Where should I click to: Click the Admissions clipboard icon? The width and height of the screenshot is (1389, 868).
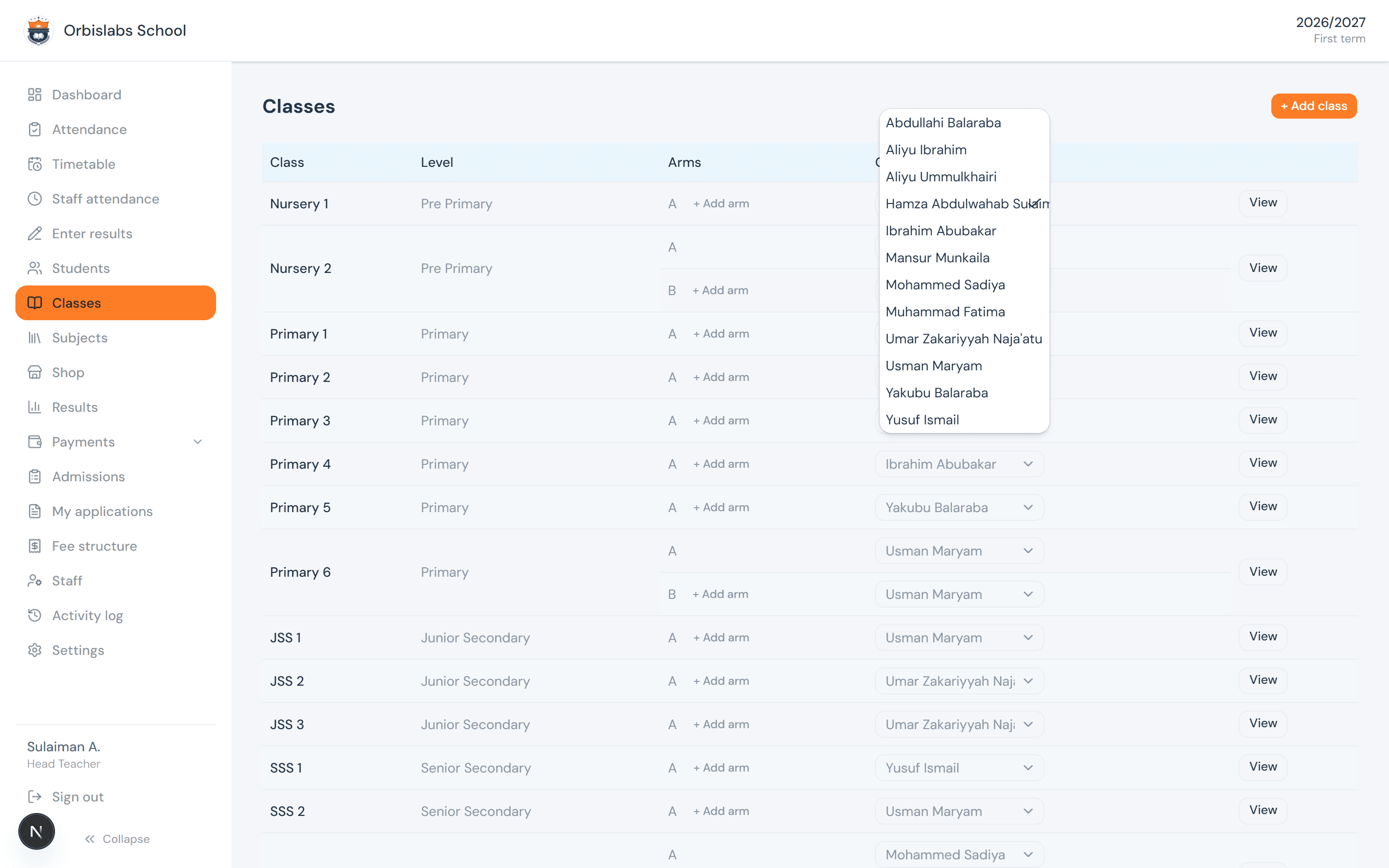(34, 477)
